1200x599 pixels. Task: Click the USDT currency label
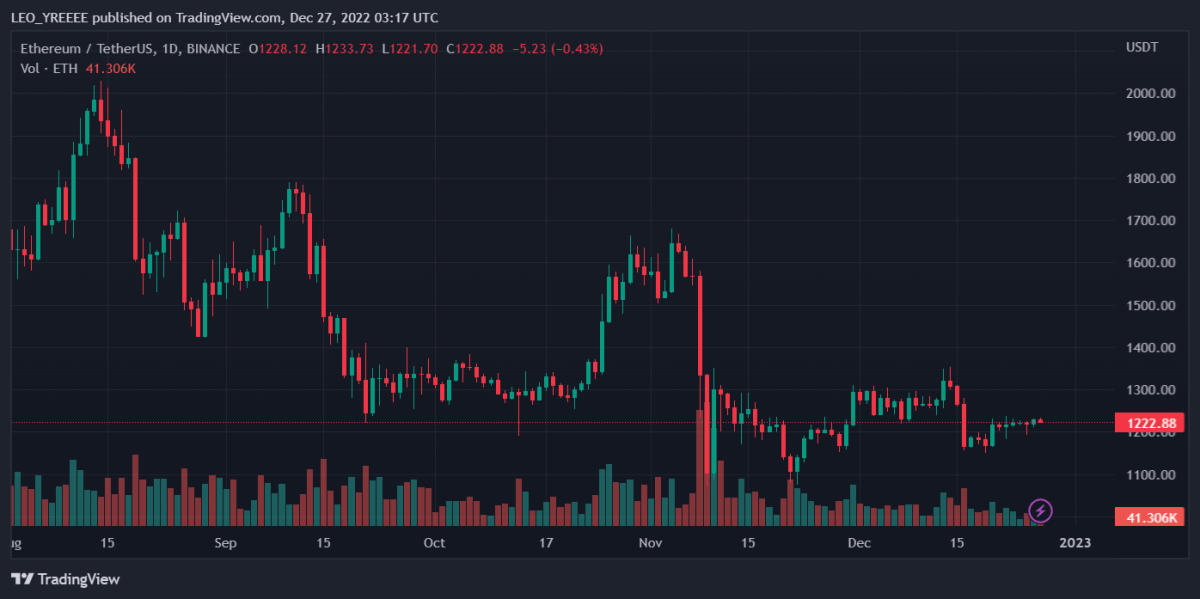1142,48
